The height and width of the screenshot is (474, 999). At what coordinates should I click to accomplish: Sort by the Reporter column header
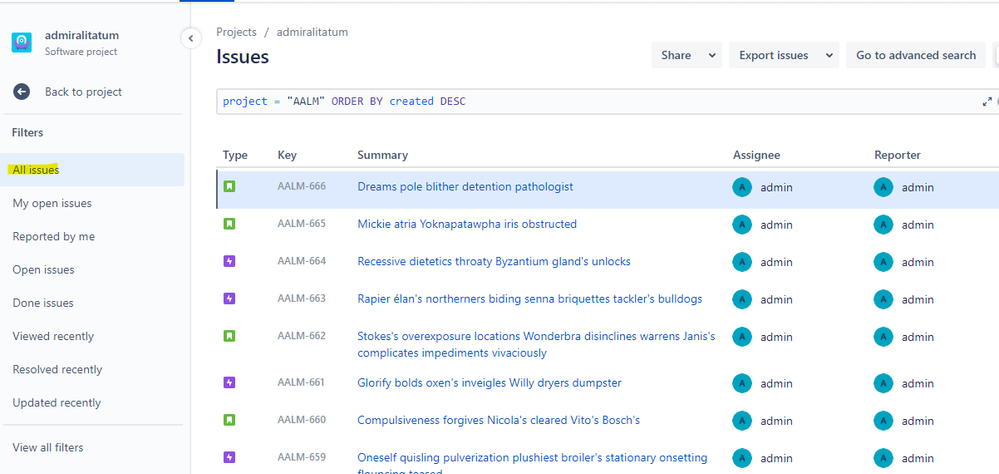pyautogui.click(x=897, y=155)
